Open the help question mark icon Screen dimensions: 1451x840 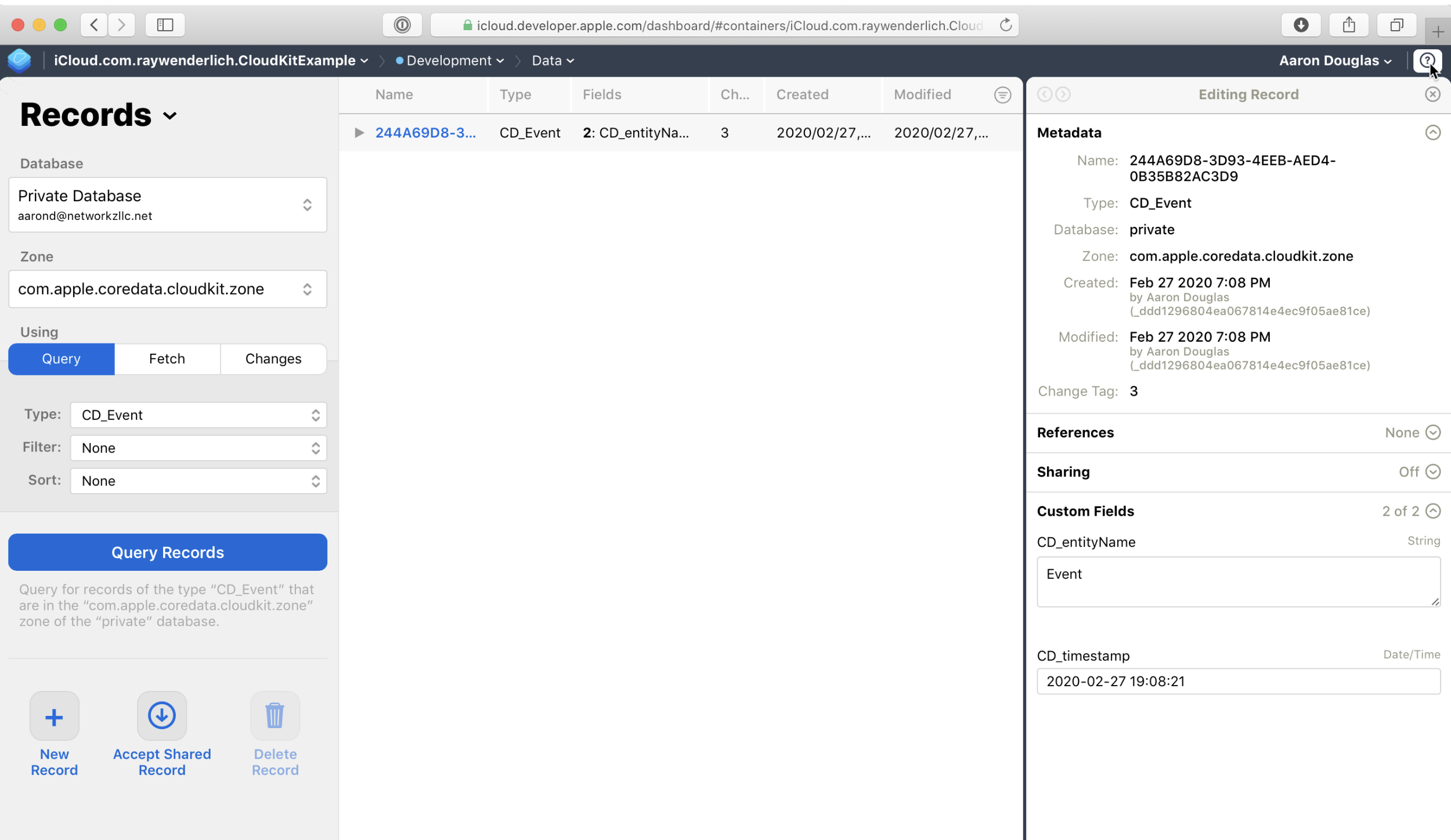(1427, 60)
